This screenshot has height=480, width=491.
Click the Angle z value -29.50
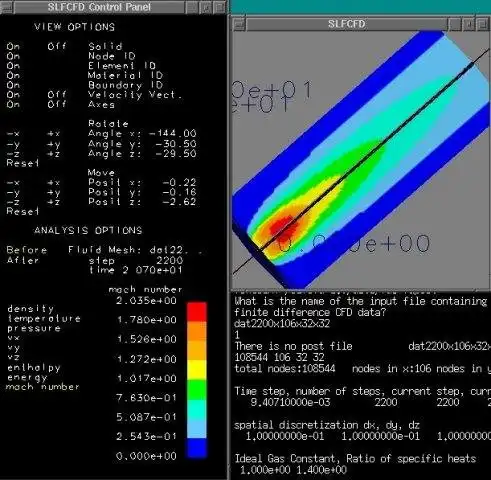[176, 154]
